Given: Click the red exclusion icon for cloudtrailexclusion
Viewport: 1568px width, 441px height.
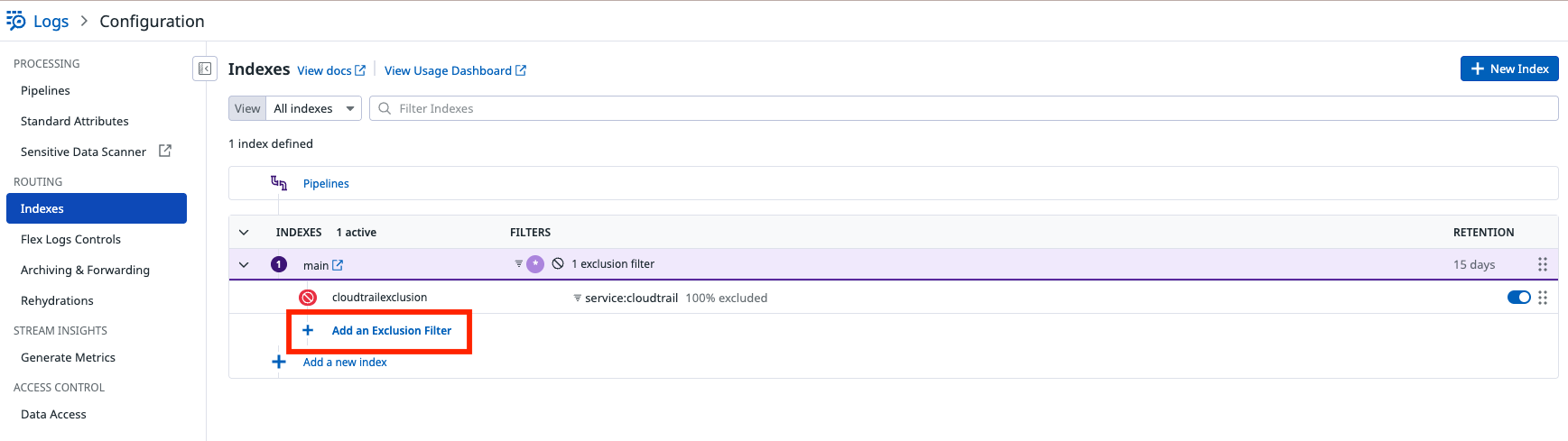Looking at the screenshot, I should 308,298.
